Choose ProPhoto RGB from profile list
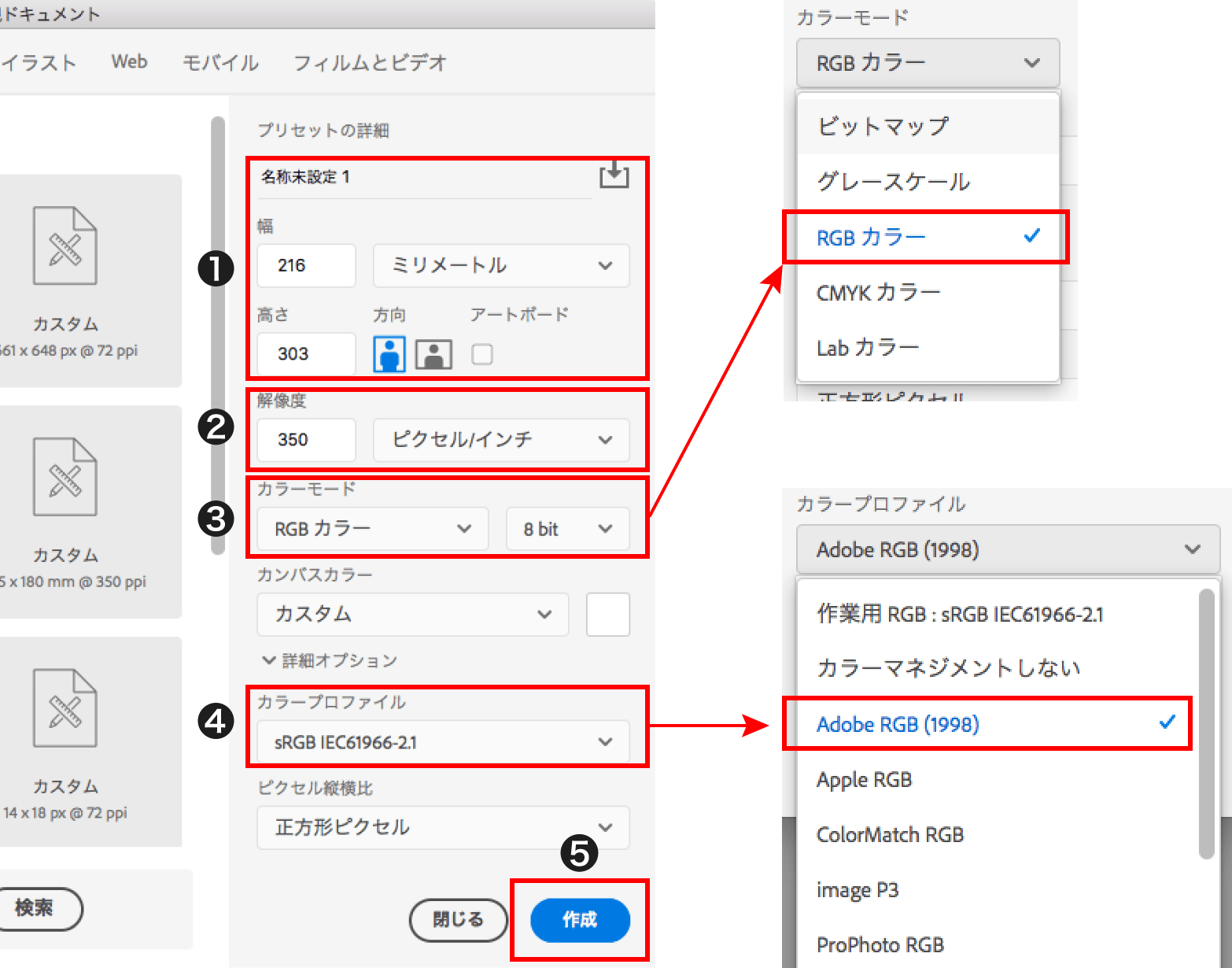1232x968 pixels. pyautogui.click(x=880, y=944)
